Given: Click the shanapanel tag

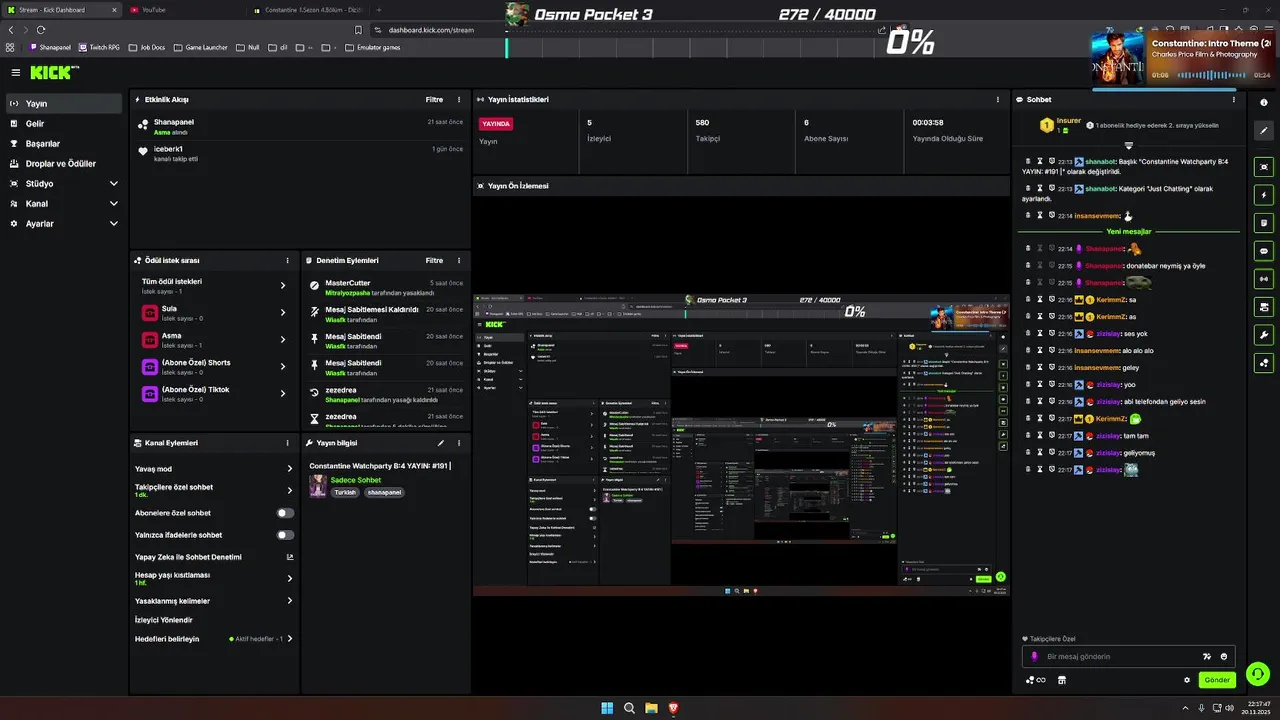Looking at the screenshot, I should (x=384, y=493).
